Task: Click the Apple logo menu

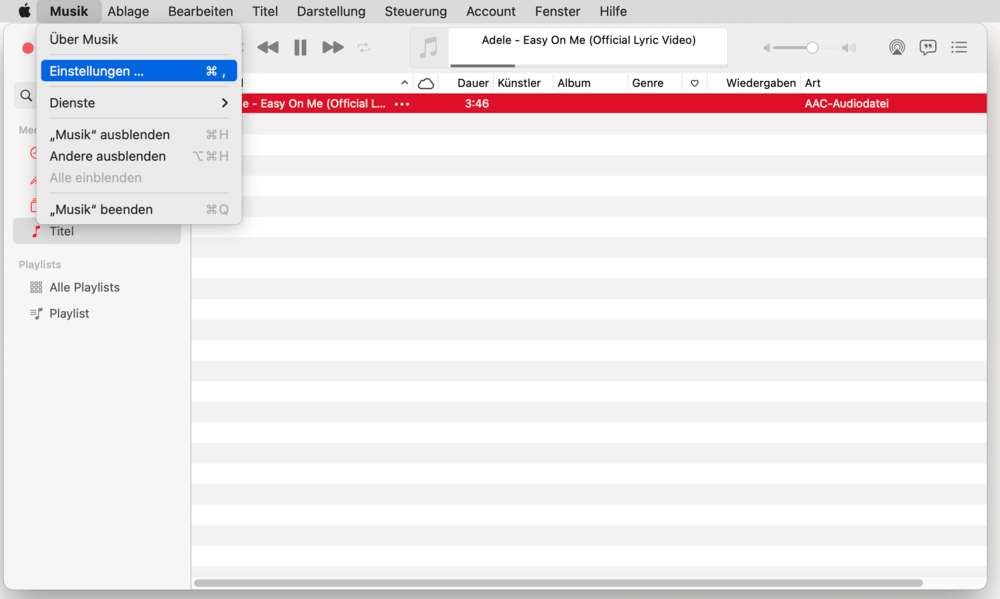Action: pos(24,12)
